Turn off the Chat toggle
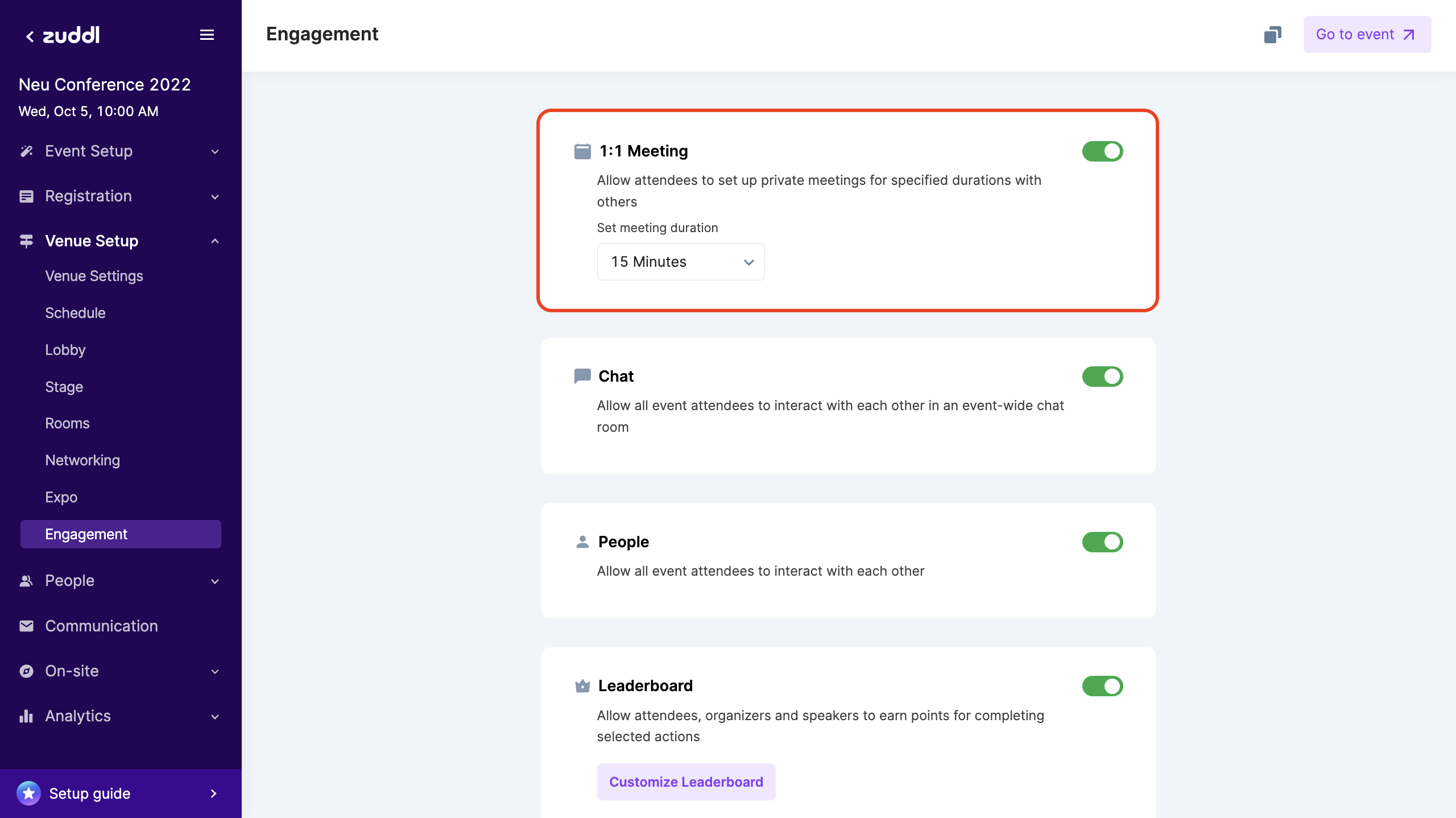This screenshot has height=818, width=1456. click(1102, 377)
